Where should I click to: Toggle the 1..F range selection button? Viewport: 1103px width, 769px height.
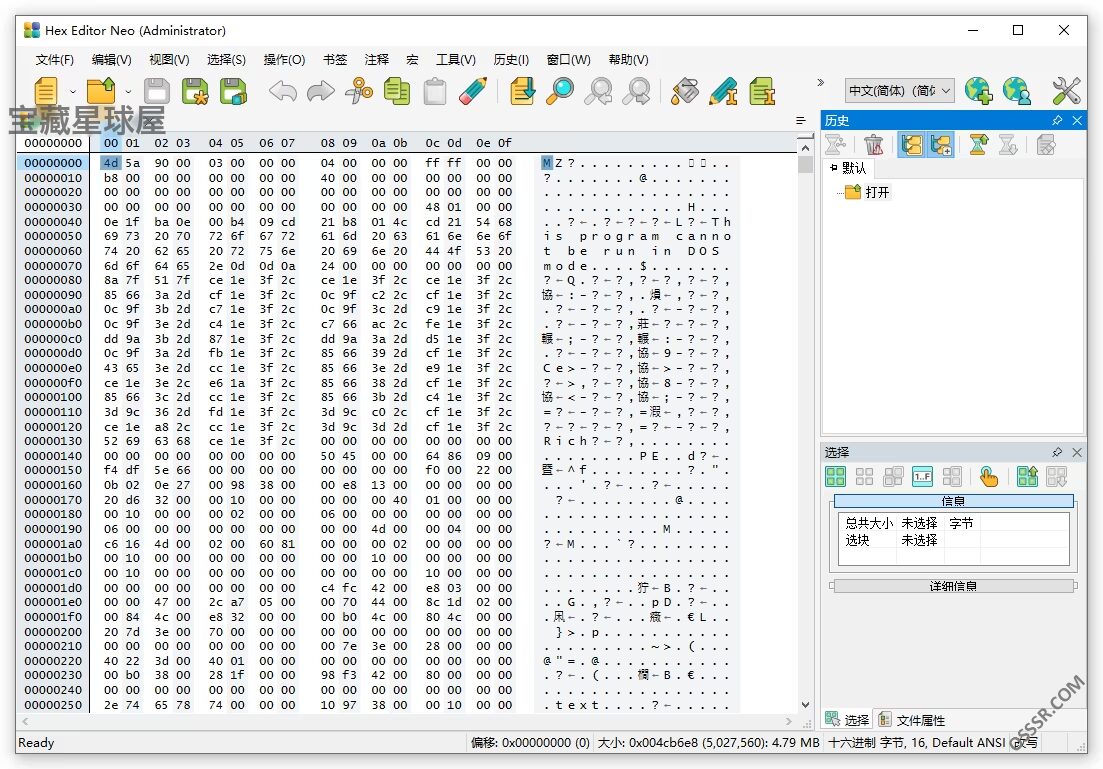tap(922, 477)
